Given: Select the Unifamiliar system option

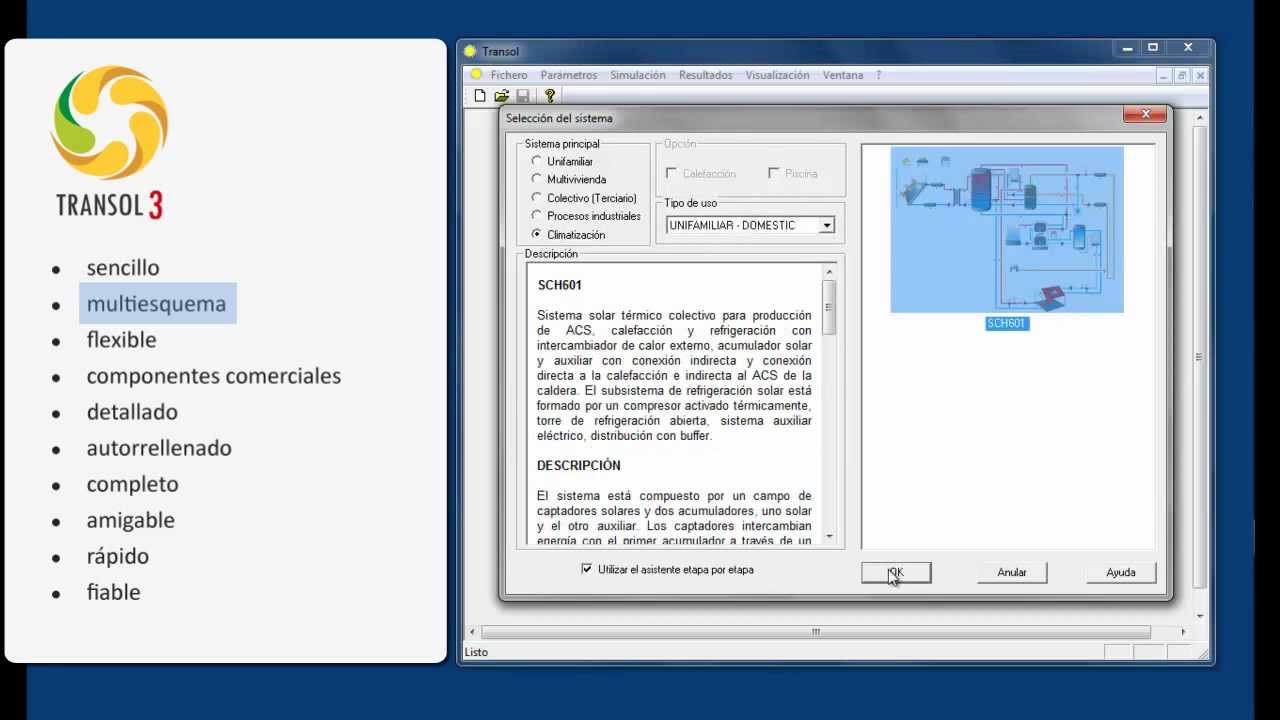Looking at the screenshot, I should [x=537, y=161].
